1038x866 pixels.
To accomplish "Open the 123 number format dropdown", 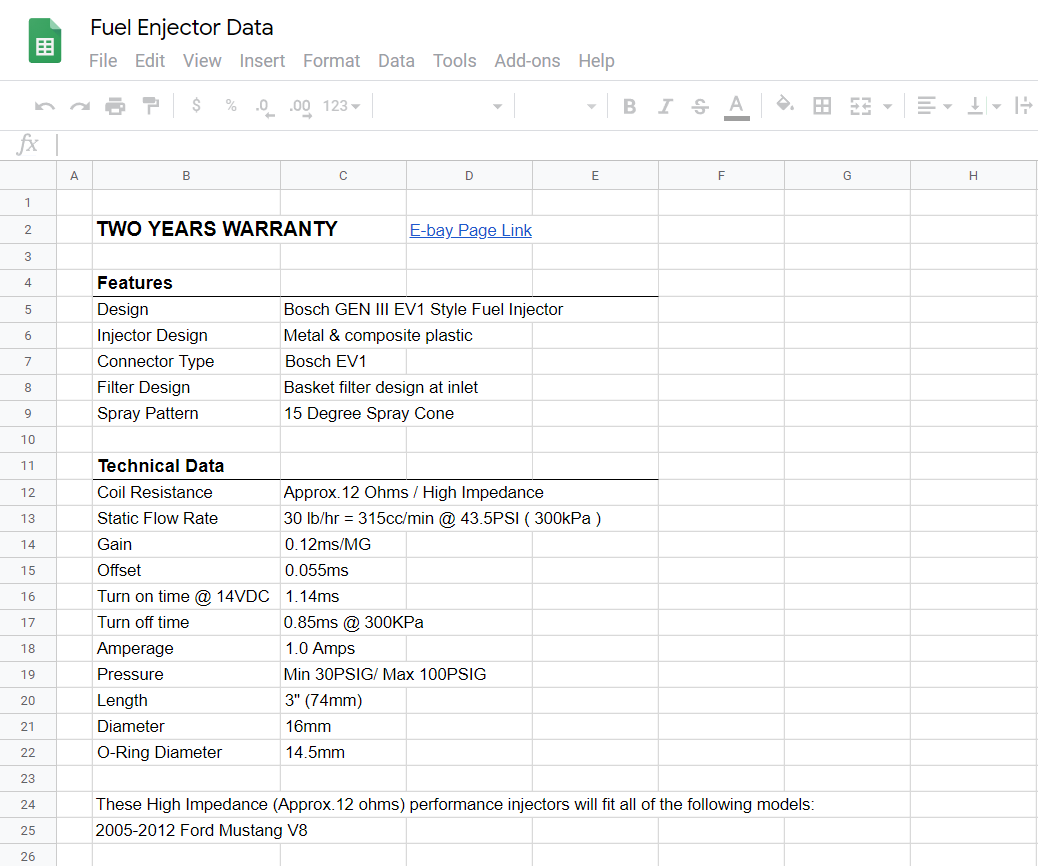I will tap(341, 106).
